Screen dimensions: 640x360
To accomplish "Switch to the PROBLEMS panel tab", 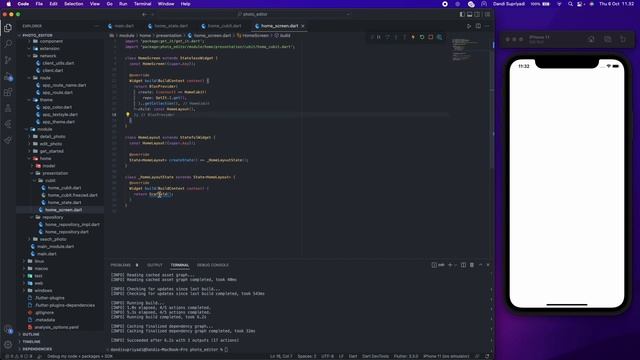I will pyautogui.click(x=121, y=265).
